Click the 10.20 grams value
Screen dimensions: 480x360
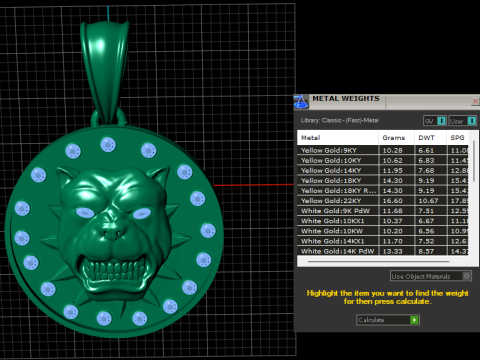[393, 231]
